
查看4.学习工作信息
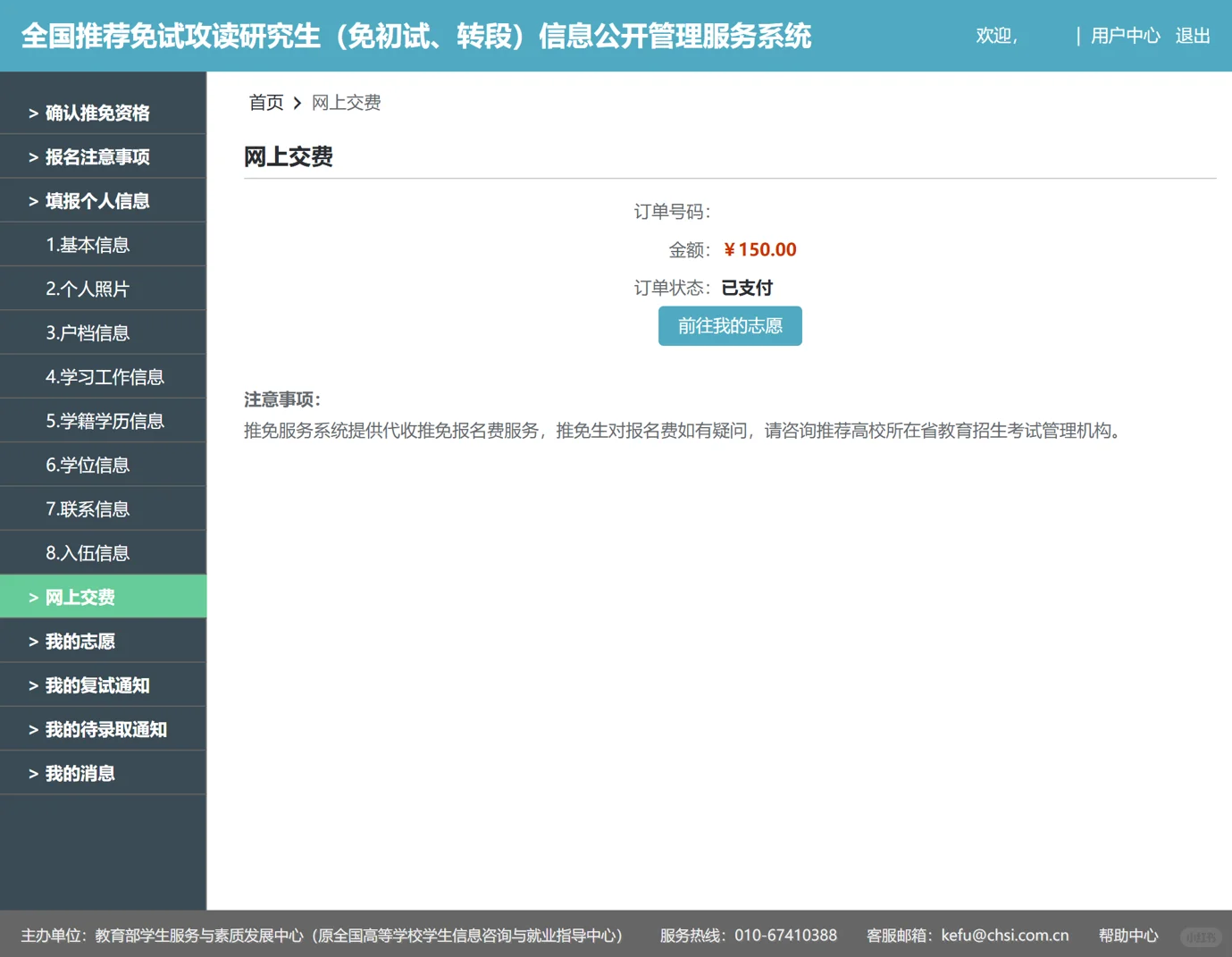click(105, 376)
